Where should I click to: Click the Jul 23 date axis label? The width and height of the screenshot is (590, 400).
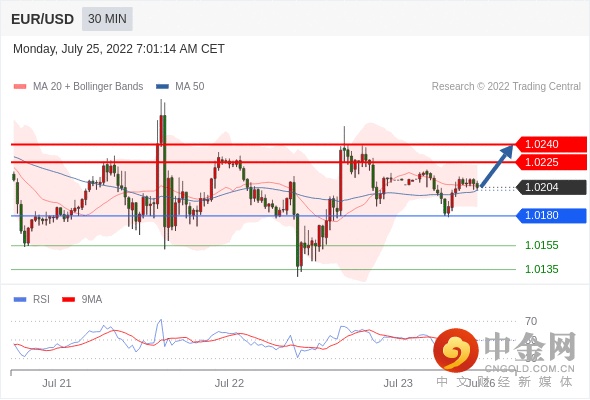pyautogui.click(x=398, y=383)
